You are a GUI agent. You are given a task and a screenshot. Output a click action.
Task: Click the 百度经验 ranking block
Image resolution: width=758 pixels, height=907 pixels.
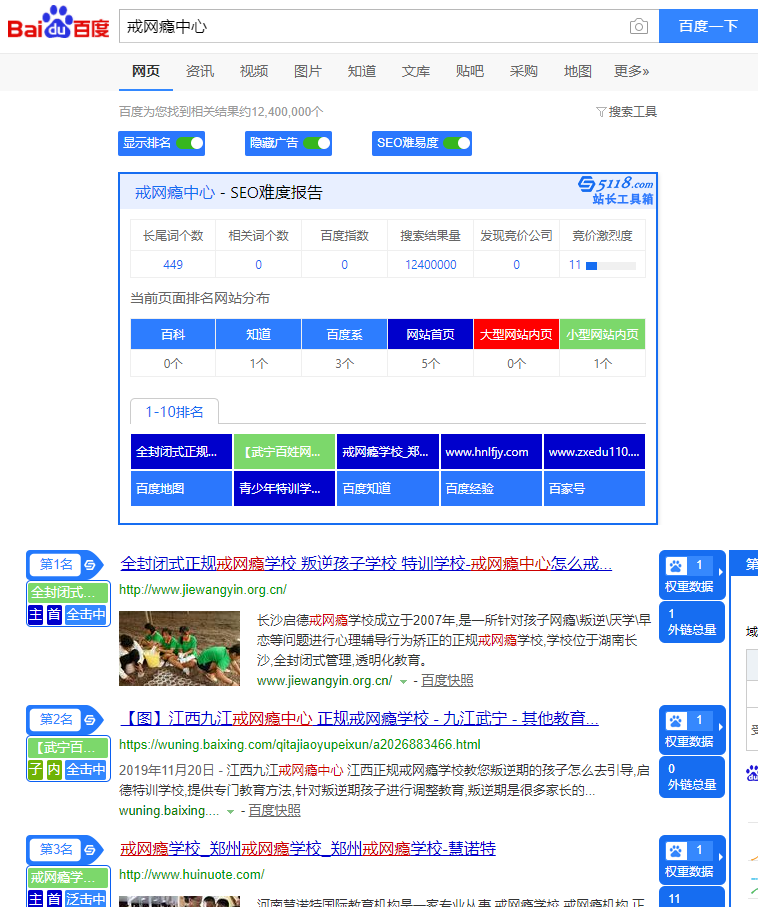click(491, 489)
